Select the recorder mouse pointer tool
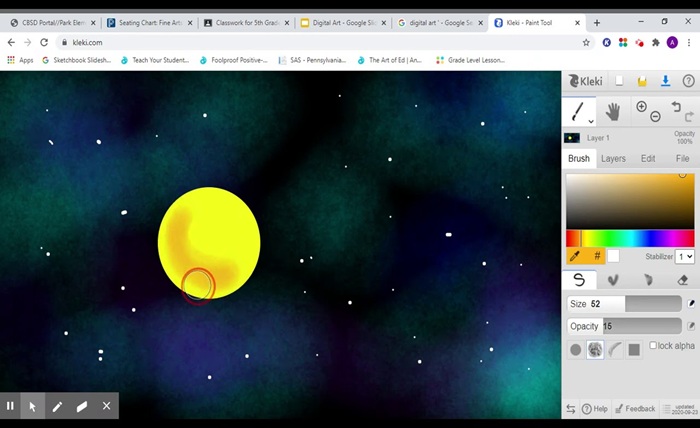The height and width of the screenshot is (428, 700). pos(33,406)
